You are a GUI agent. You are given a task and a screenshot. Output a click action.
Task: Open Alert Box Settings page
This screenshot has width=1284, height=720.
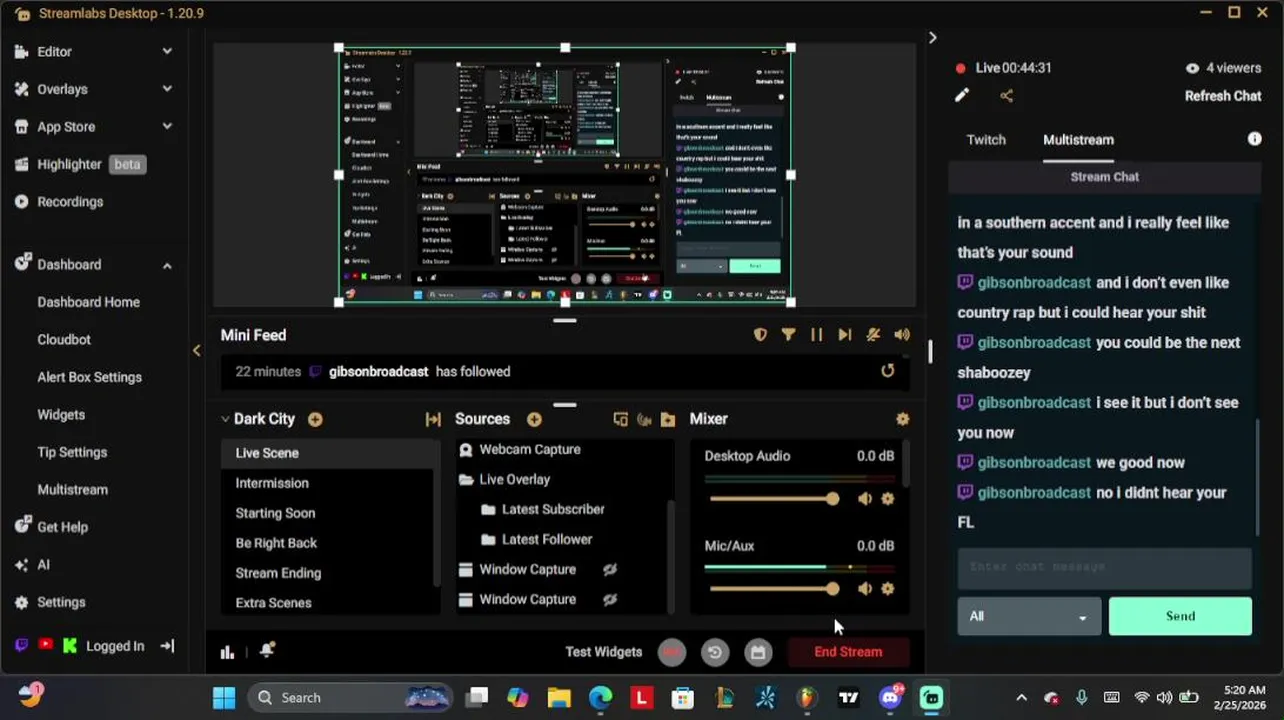[x=89, y=378]
